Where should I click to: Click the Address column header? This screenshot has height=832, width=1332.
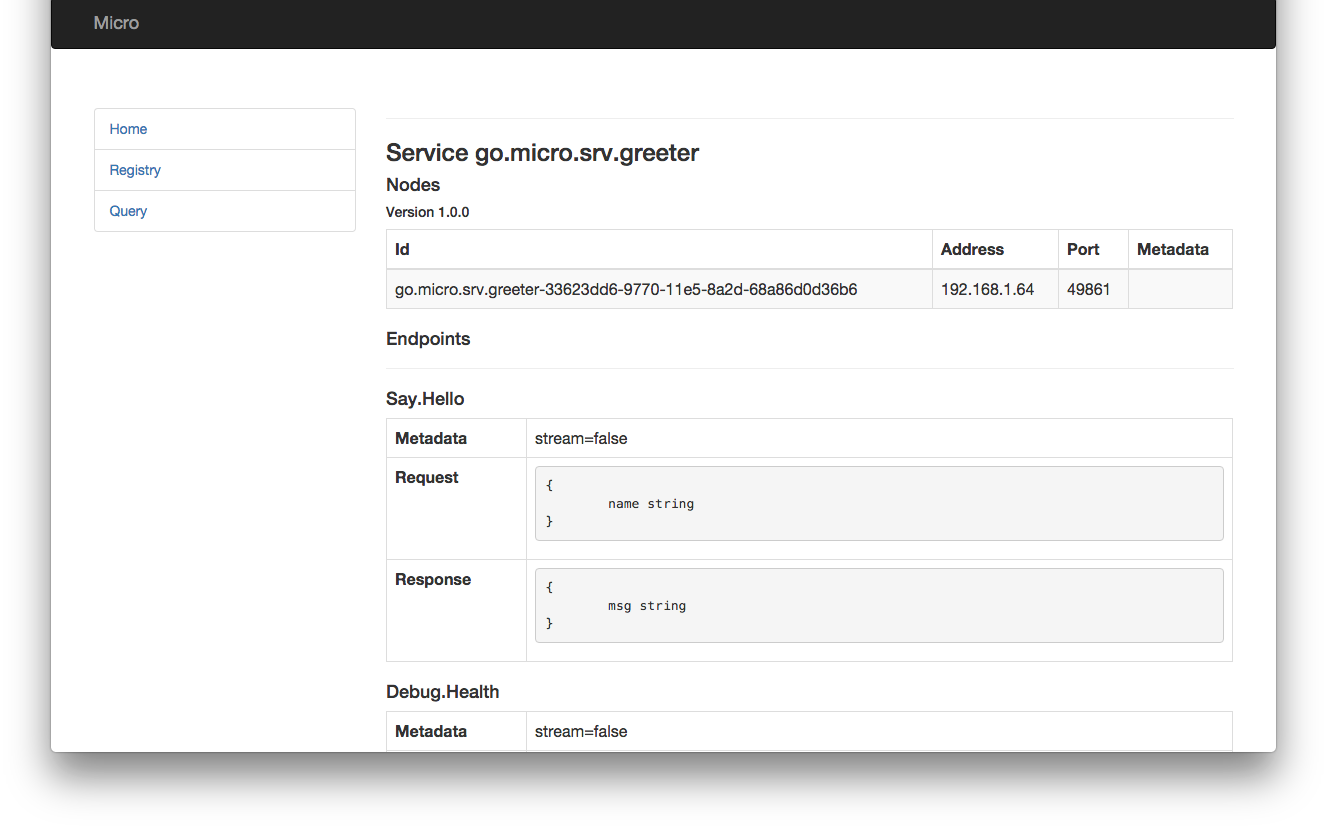[x=995, y=249]
